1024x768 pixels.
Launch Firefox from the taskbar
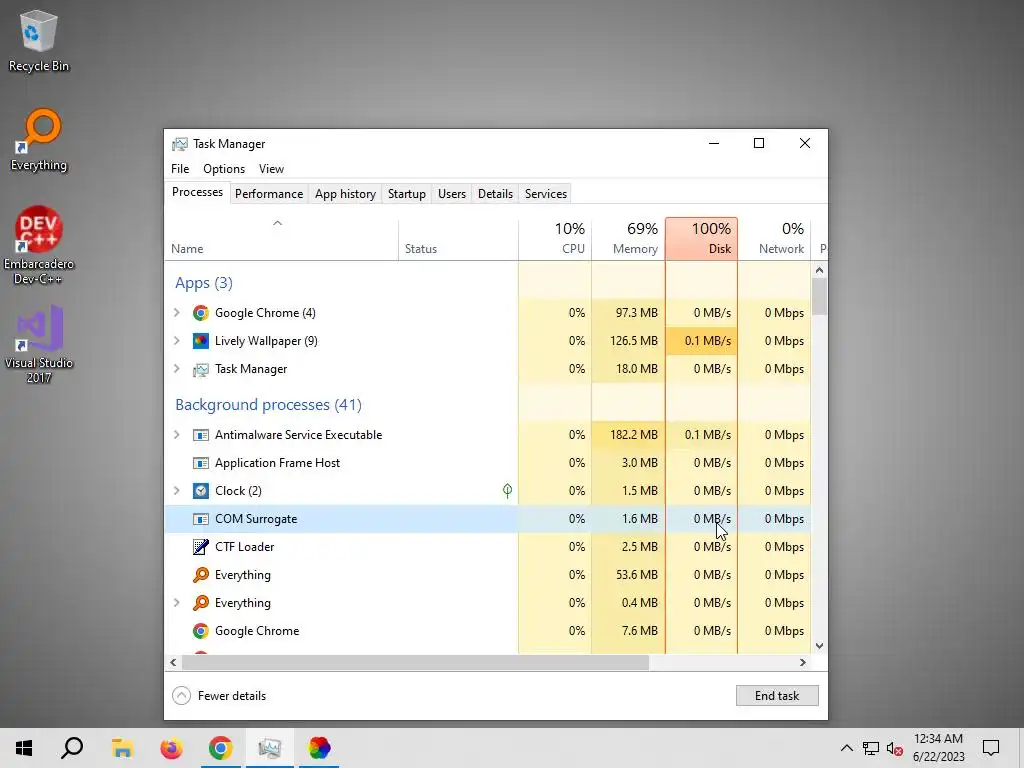(171, 748)
